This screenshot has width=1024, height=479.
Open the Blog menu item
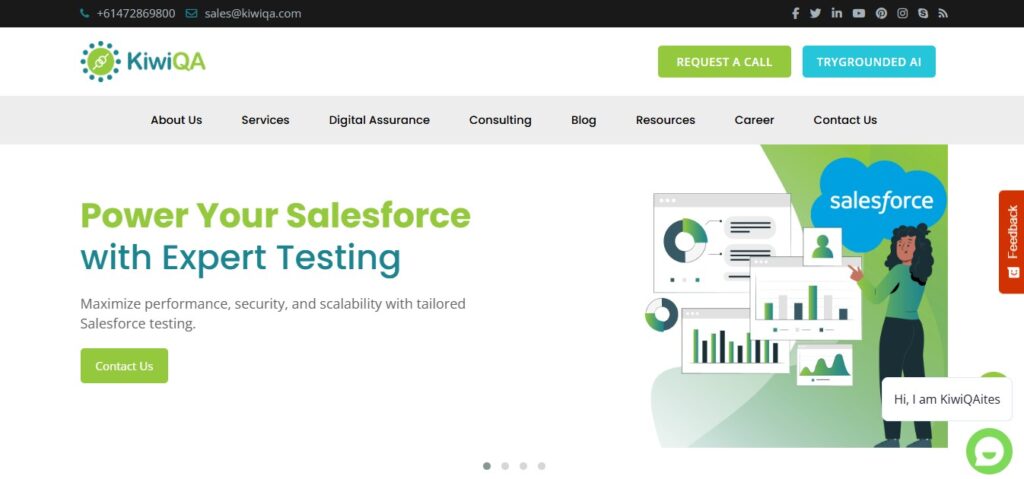click(x=584, y=120)
